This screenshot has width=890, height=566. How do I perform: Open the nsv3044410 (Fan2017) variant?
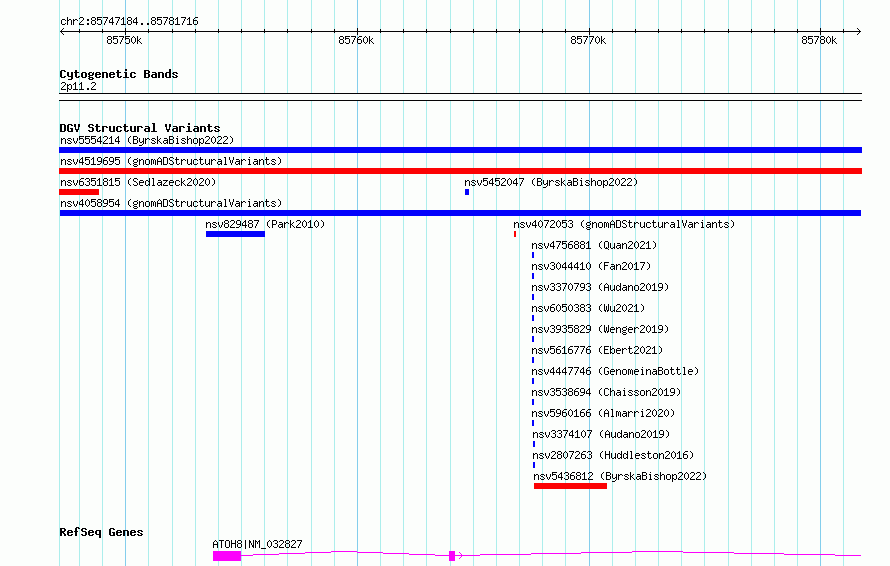[x=591, y=266]
